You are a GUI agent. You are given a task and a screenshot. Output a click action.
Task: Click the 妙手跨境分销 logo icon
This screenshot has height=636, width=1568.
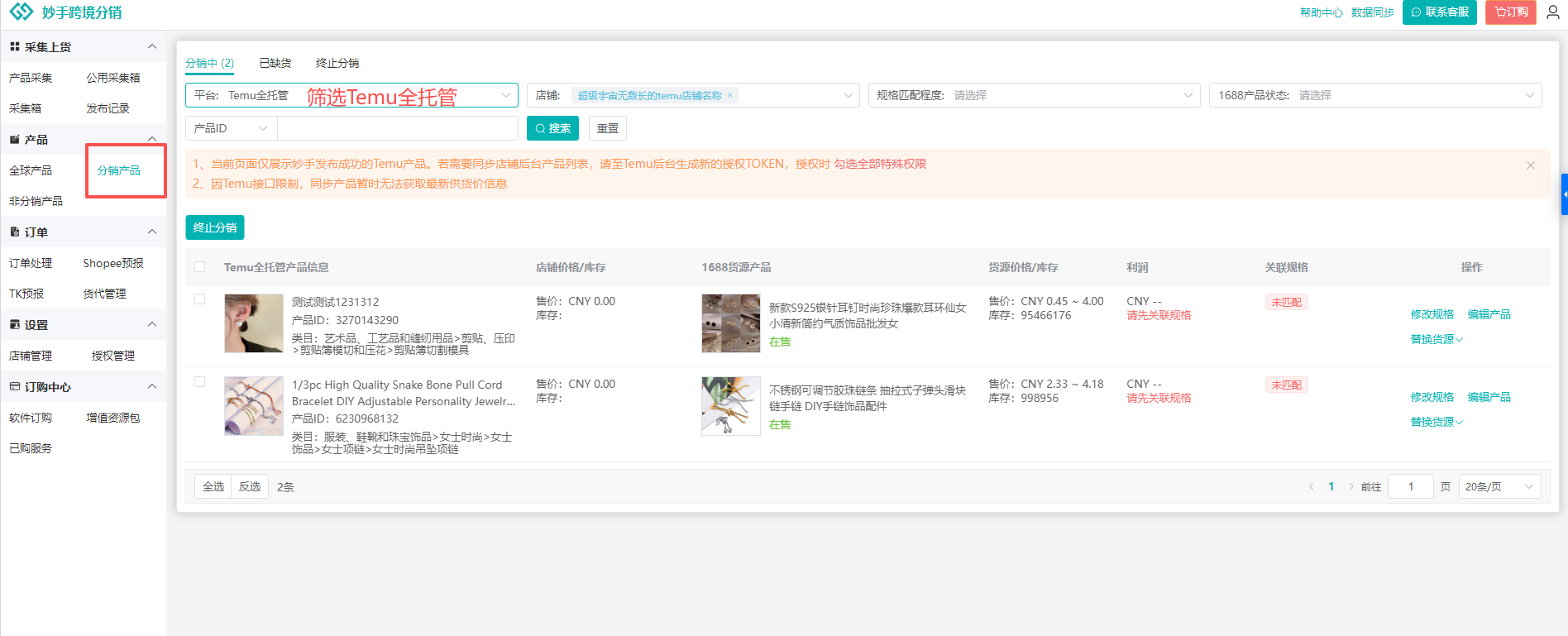pyautogui.click(x=22, y=12)
